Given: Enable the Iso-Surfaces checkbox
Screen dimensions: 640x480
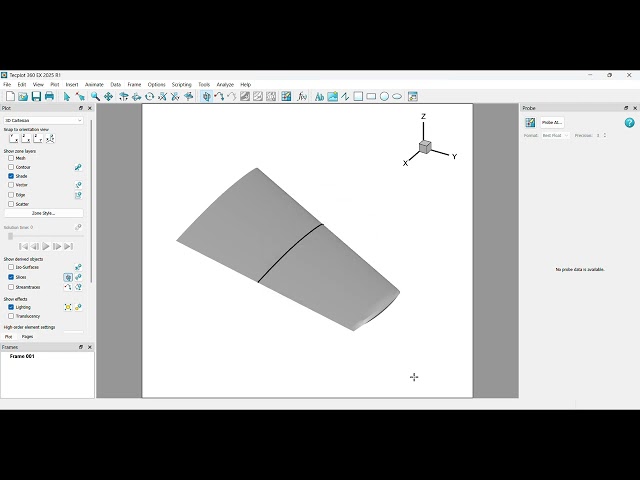Looking at the screenshot, I should click(11, 267).
